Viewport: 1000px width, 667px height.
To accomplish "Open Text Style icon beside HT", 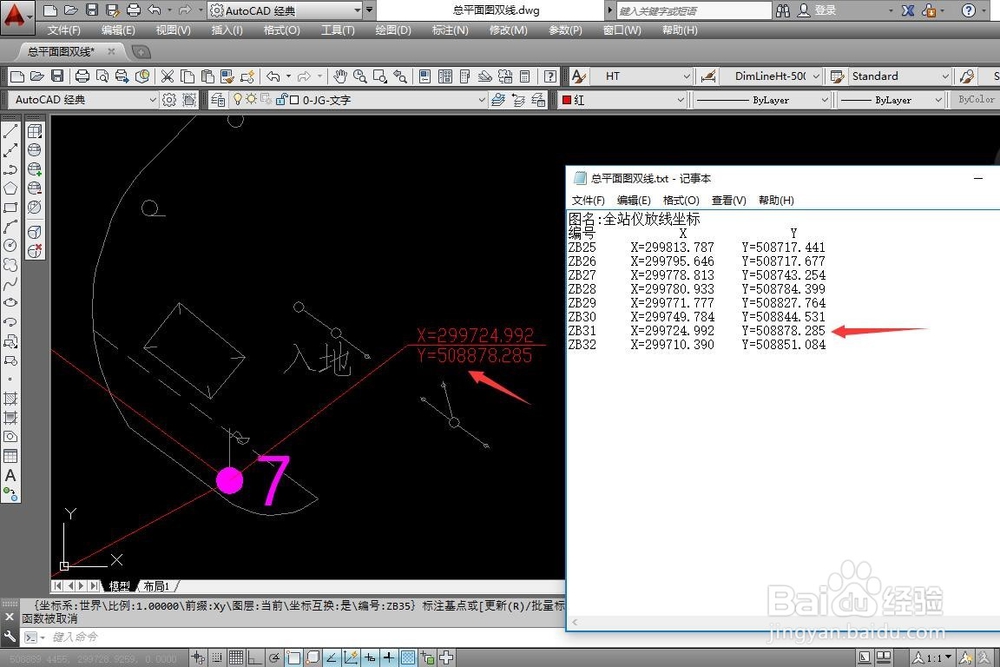I will 578,77.
